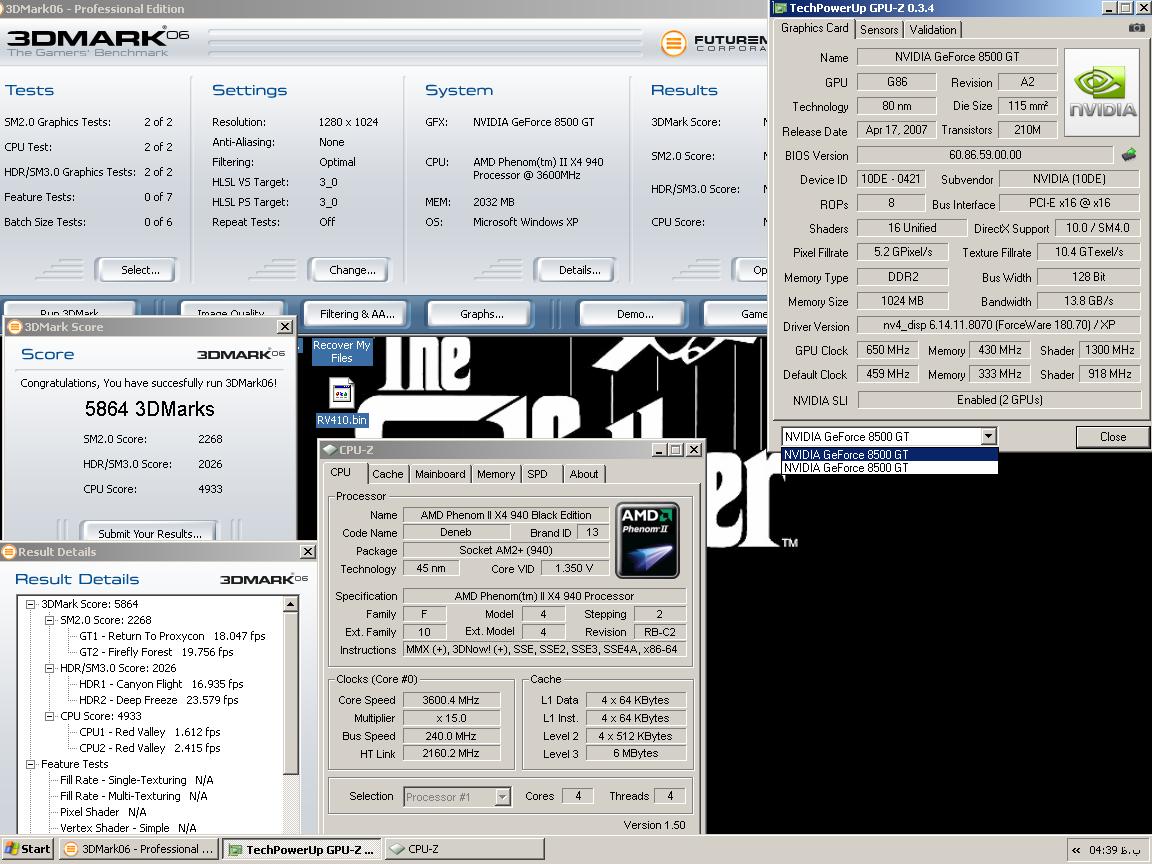Switch to GPU-Z Graphics Card tab
Image resolution: width=1152 pixels, height=864 pixels.
click(814, 28)
